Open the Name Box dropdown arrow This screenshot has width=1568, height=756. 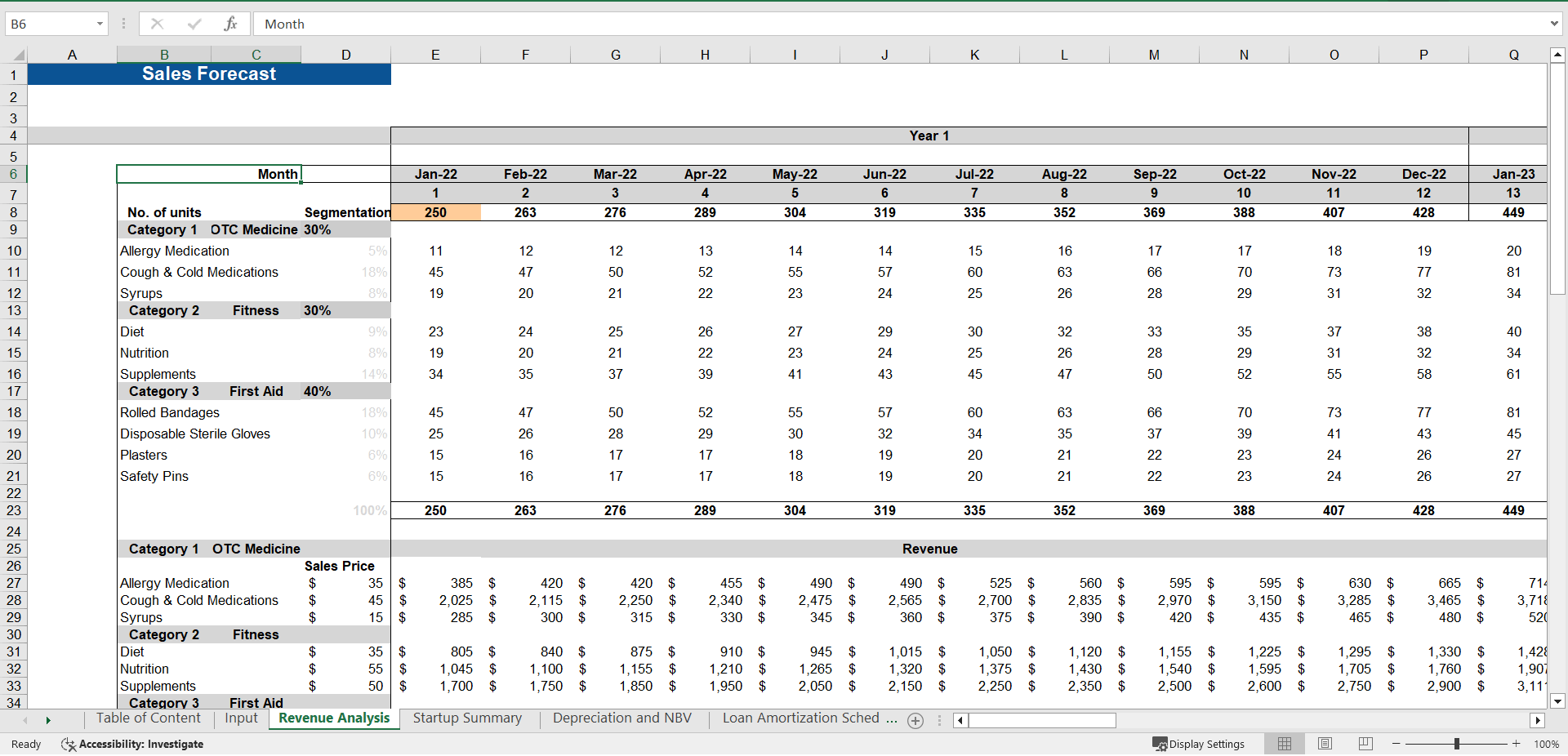(100, 24)
